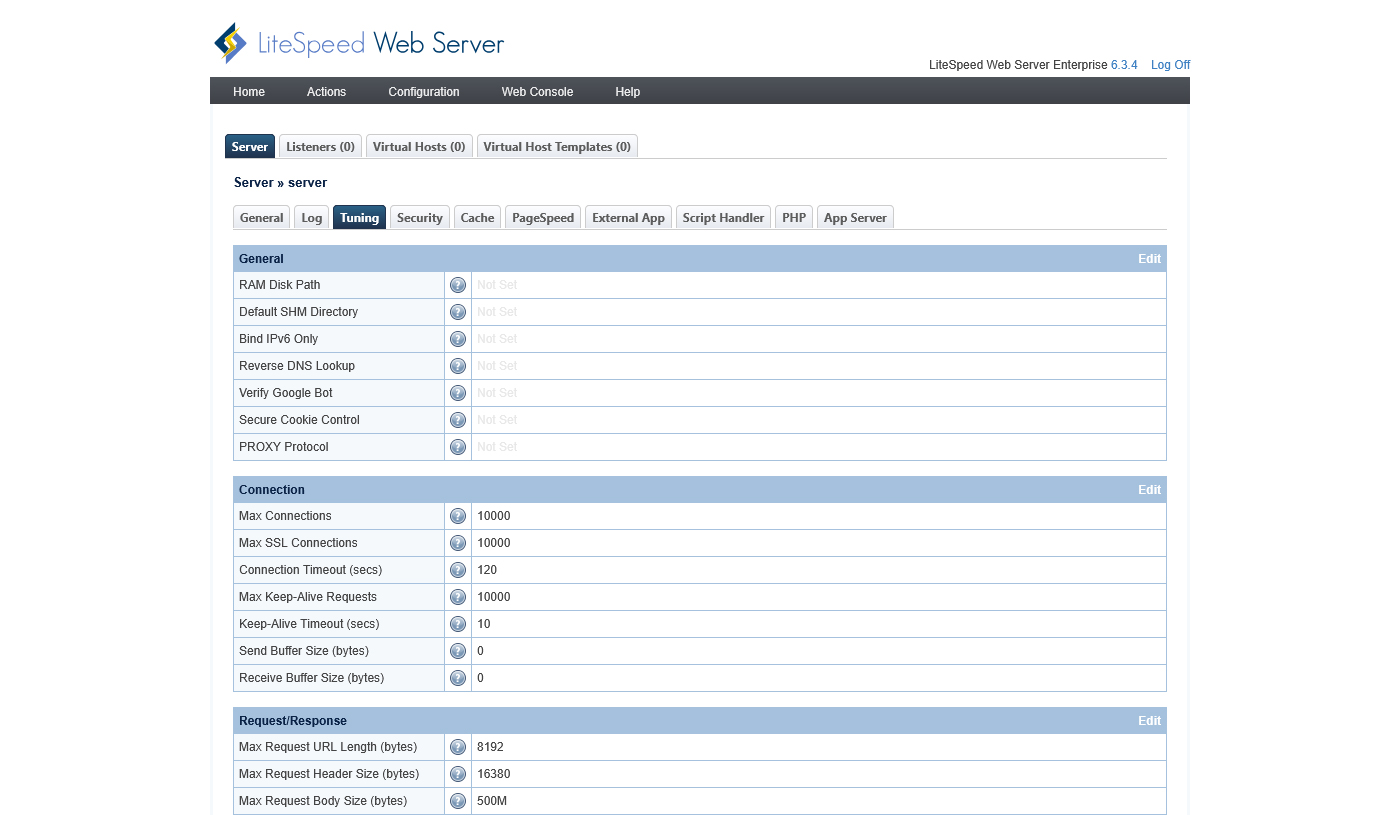The height and width of the screenshot is (815, 1400).
Task: Click the help icon for RAM Disk Path
Action: pyautogui.click(x=458, y=285)
